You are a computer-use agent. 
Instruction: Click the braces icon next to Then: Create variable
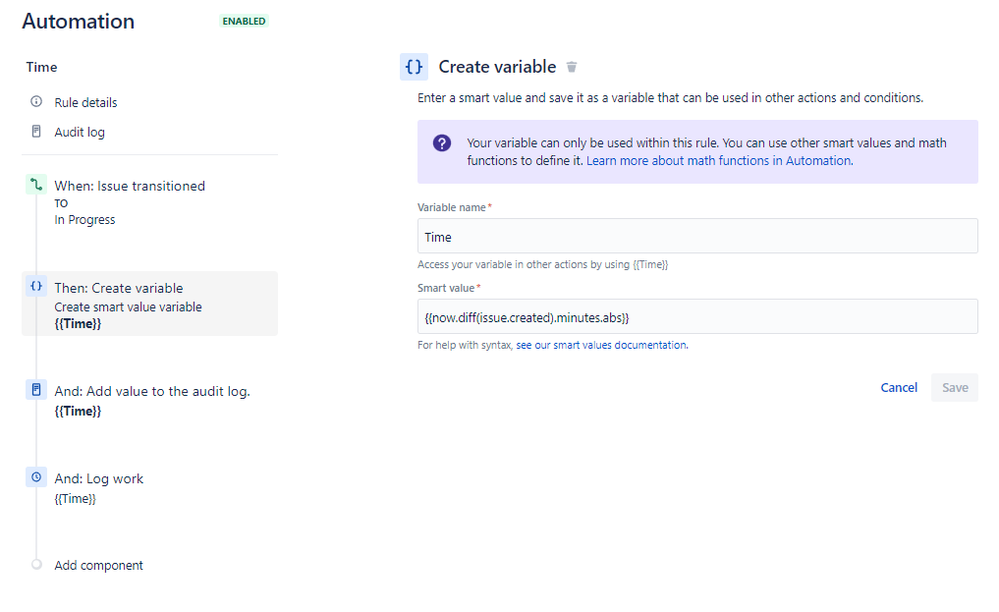35,287
